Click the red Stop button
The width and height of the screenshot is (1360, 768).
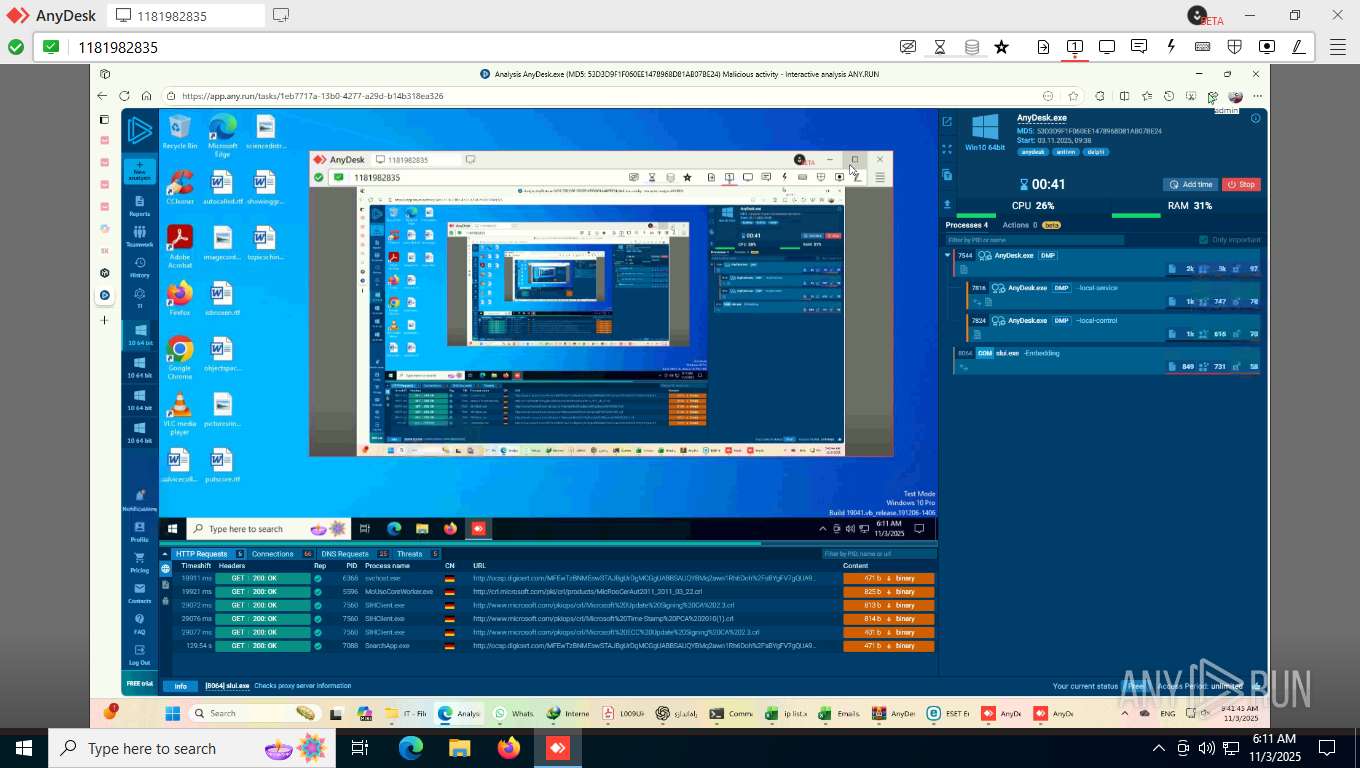tap(1241, 184)
